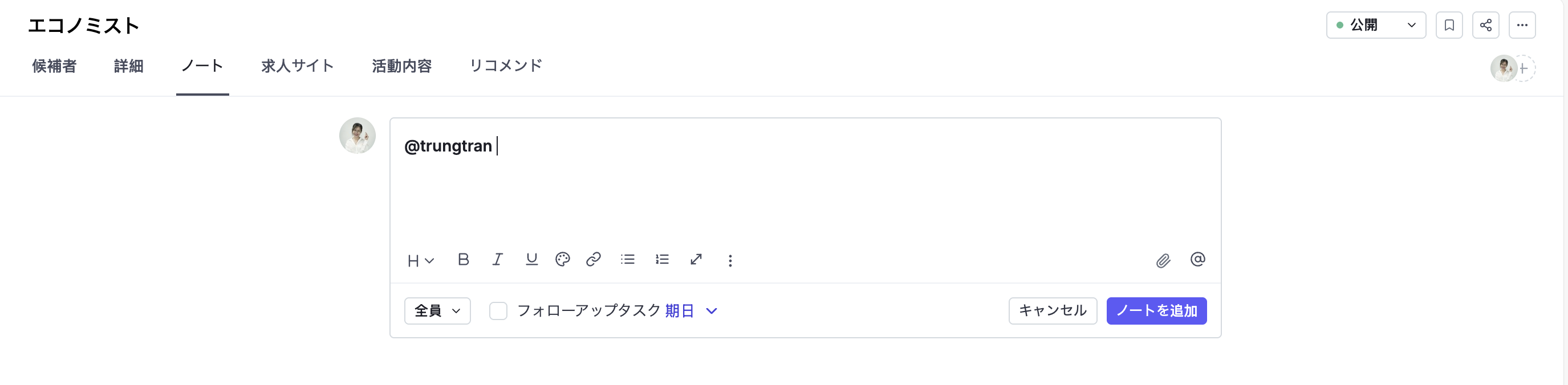Viewport: 1568px width, 385px height.
Task: Toggle underline formatting
Action: tap(531, 260)
